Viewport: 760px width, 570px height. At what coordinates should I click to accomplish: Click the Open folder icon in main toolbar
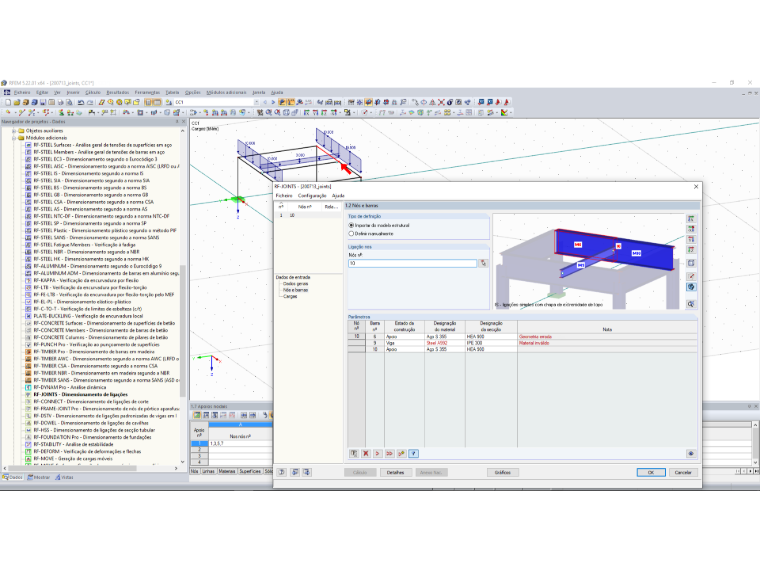[x=17, y=102]
